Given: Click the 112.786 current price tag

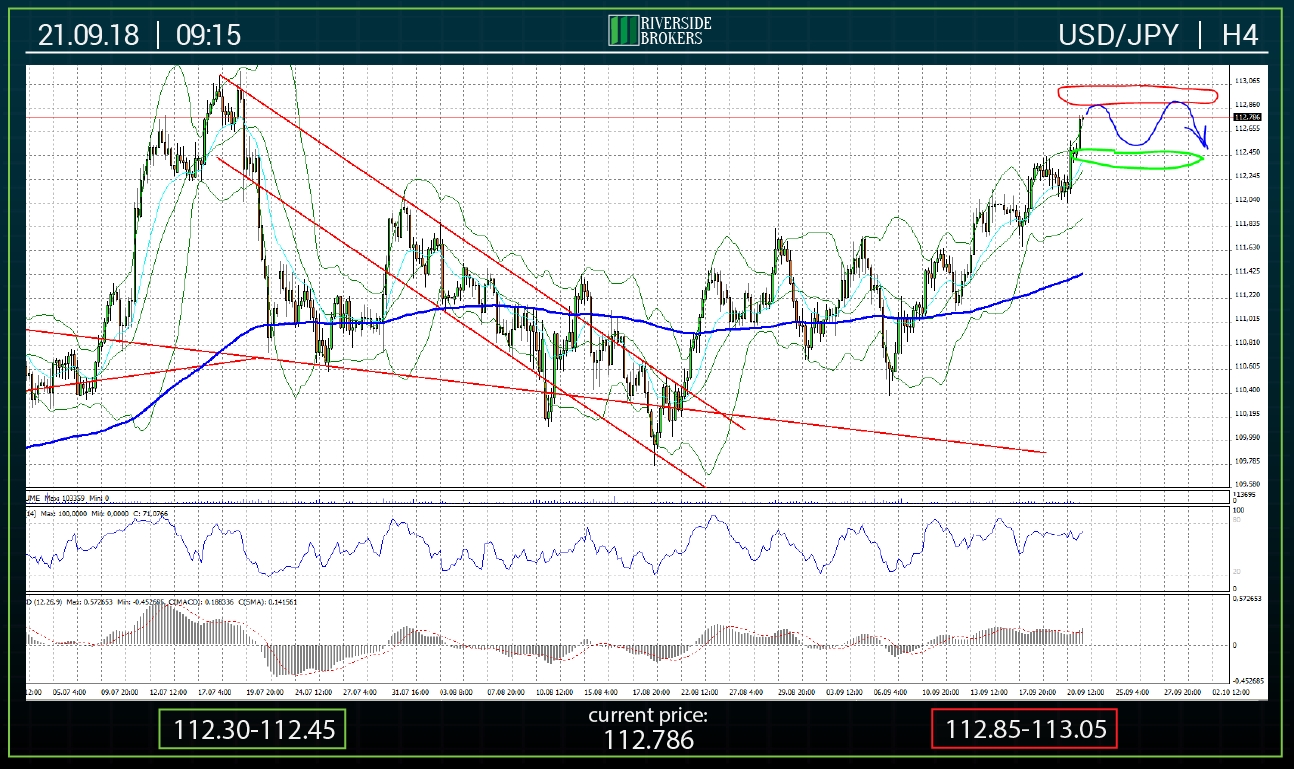Looking at the screenshot, I should pos(1245,116).
